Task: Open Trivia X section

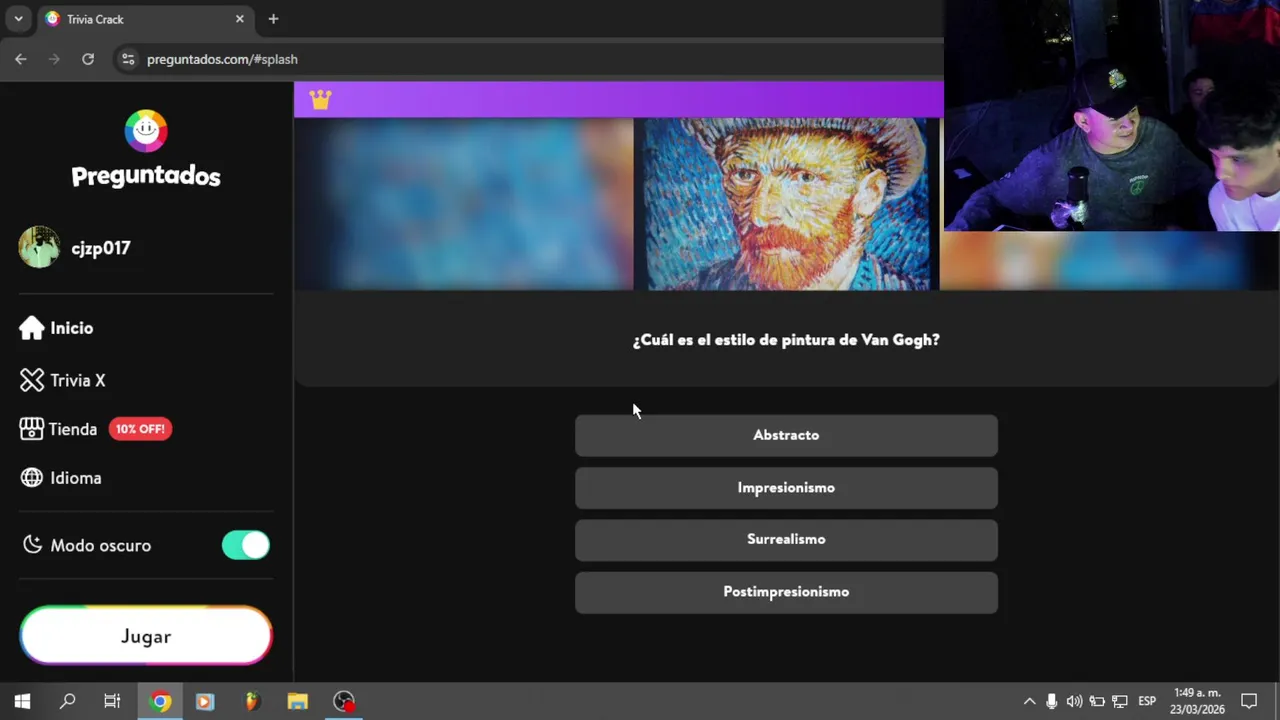Action: click(x=62, y=380)
